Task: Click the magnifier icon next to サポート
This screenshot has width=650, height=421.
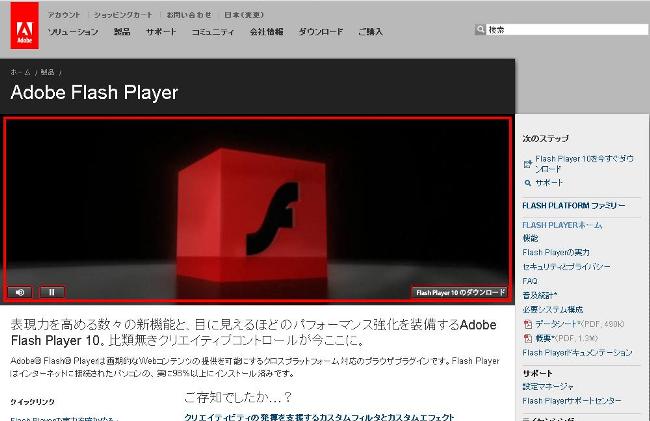Action: pyautogui.click(x=528, y=183)
